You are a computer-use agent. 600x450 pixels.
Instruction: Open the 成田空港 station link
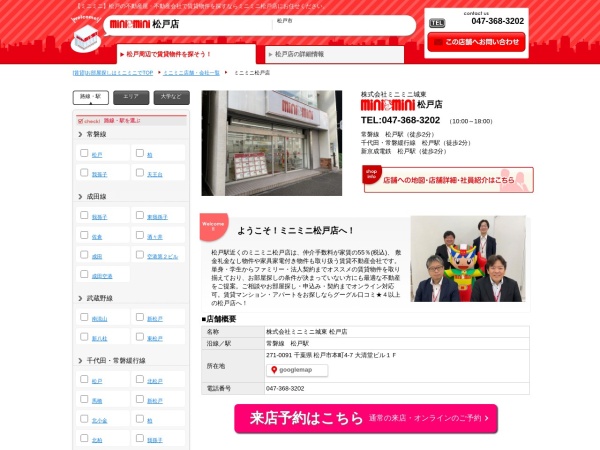click(102, 276)
